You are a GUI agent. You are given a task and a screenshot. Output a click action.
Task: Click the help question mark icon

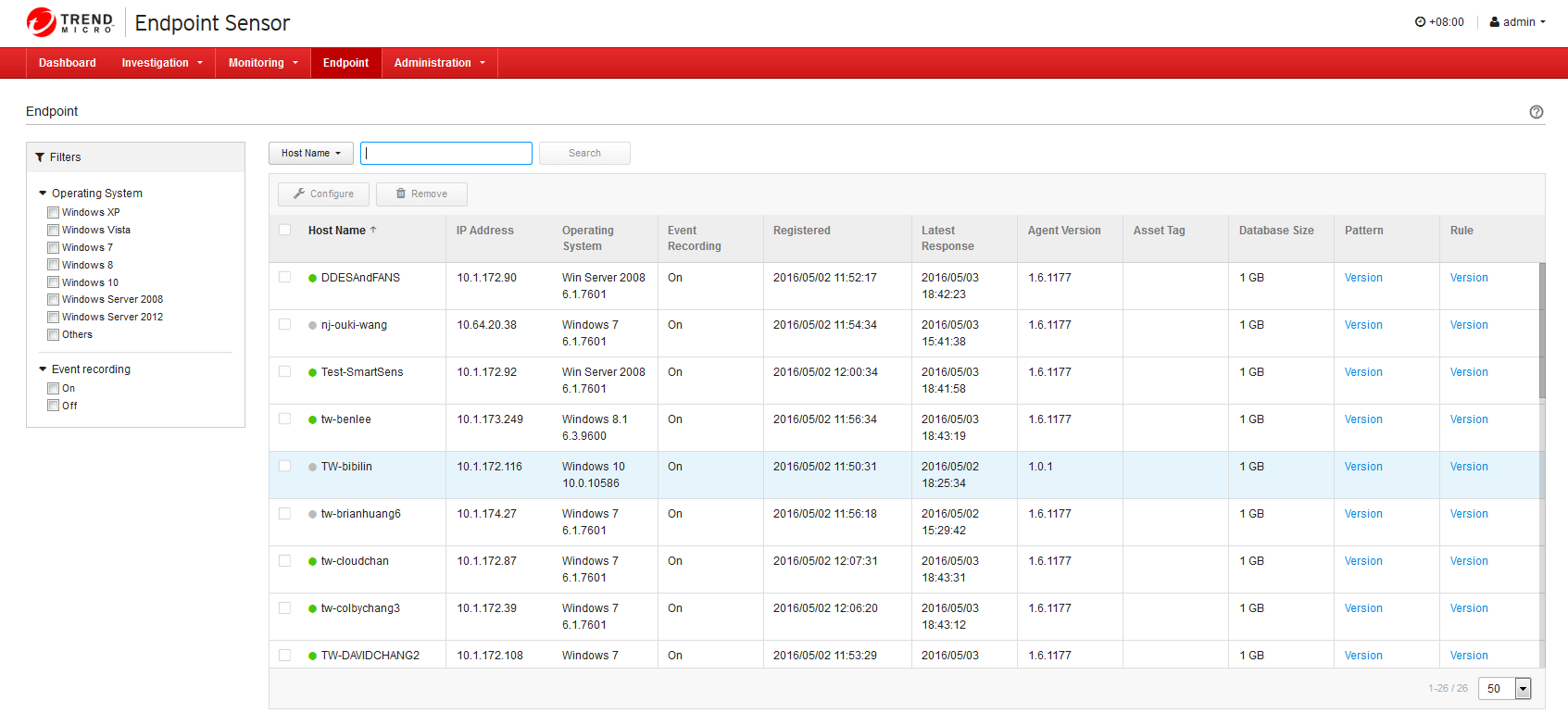click(1536, 112)
